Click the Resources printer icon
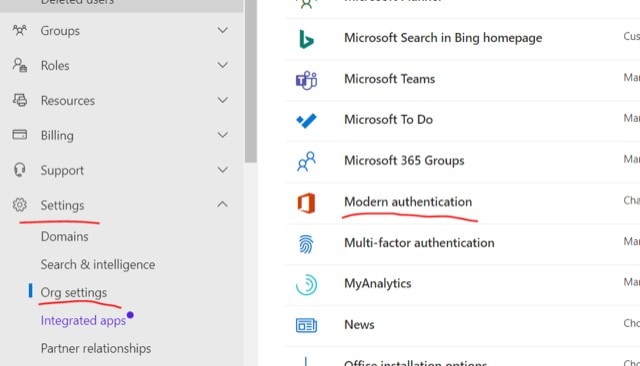Viewport: 640px width, 366px height. [x=20, y=100]
